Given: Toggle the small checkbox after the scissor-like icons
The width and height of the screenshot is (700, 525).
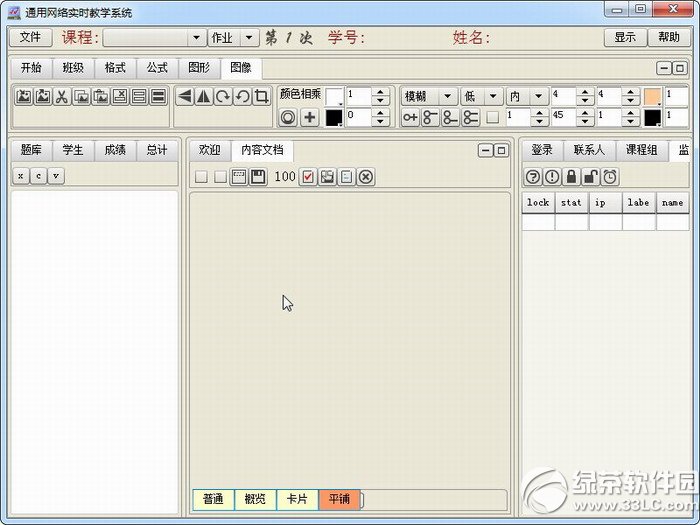Looking at the screenshot, I should (x=492, y=117).
